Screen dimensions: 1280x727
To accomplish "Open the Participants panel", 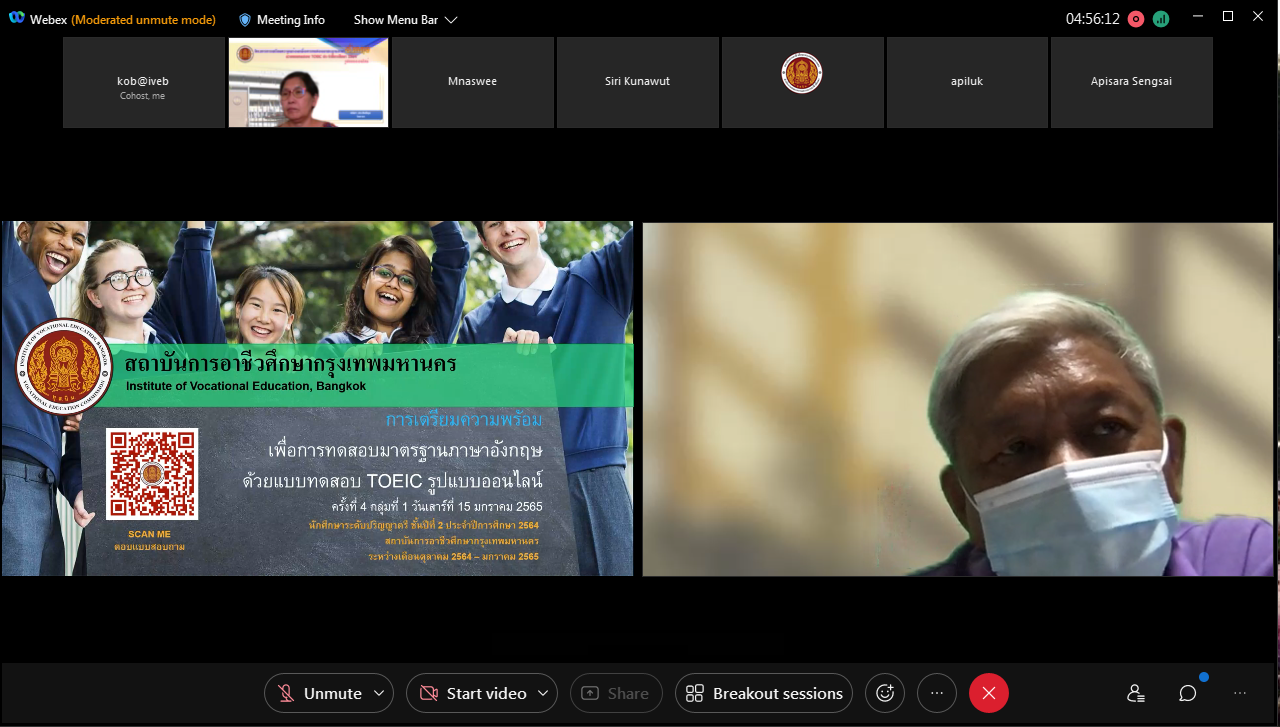I will (1135, 693).
